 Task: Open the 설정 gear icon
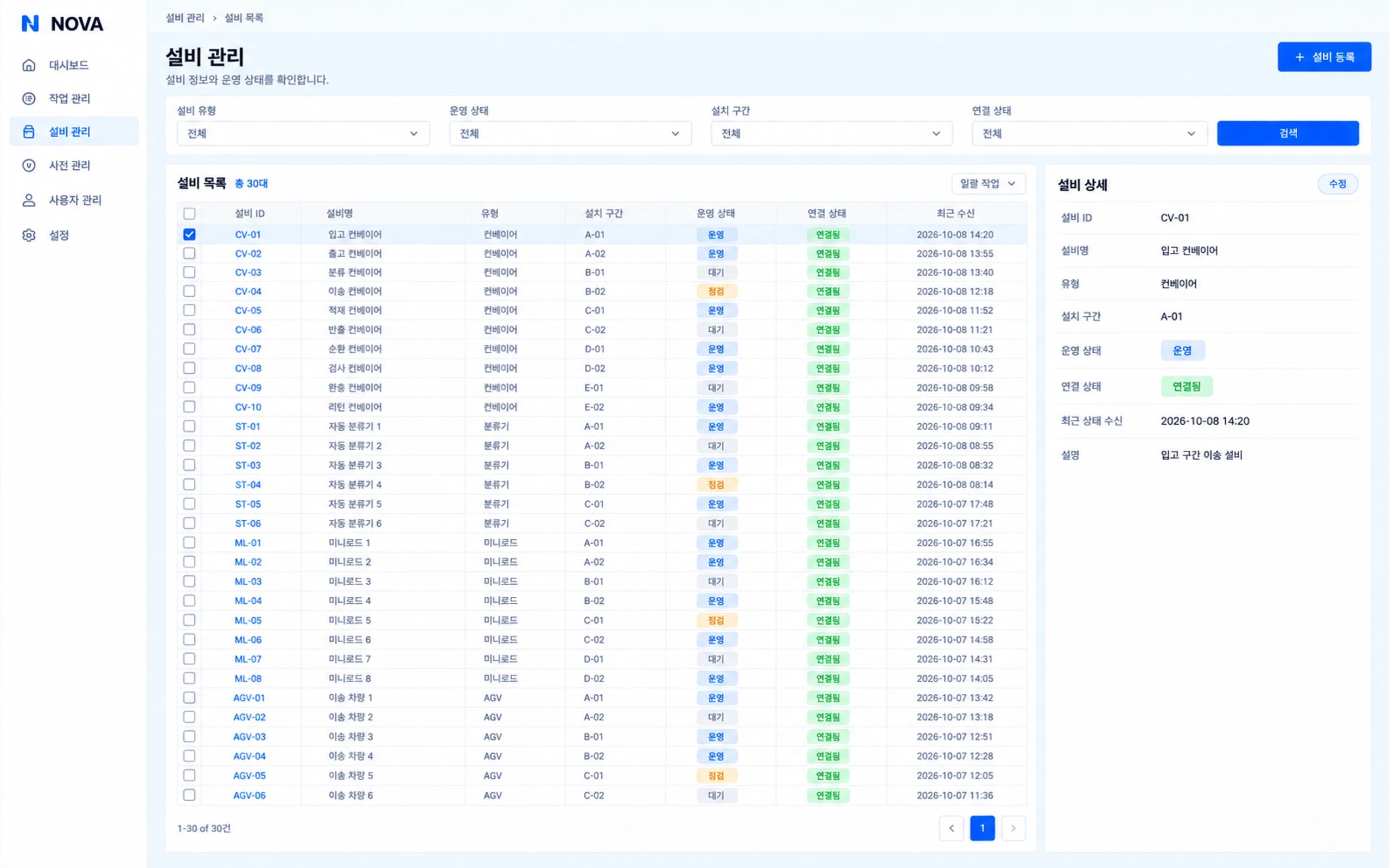tap(29, 235)
